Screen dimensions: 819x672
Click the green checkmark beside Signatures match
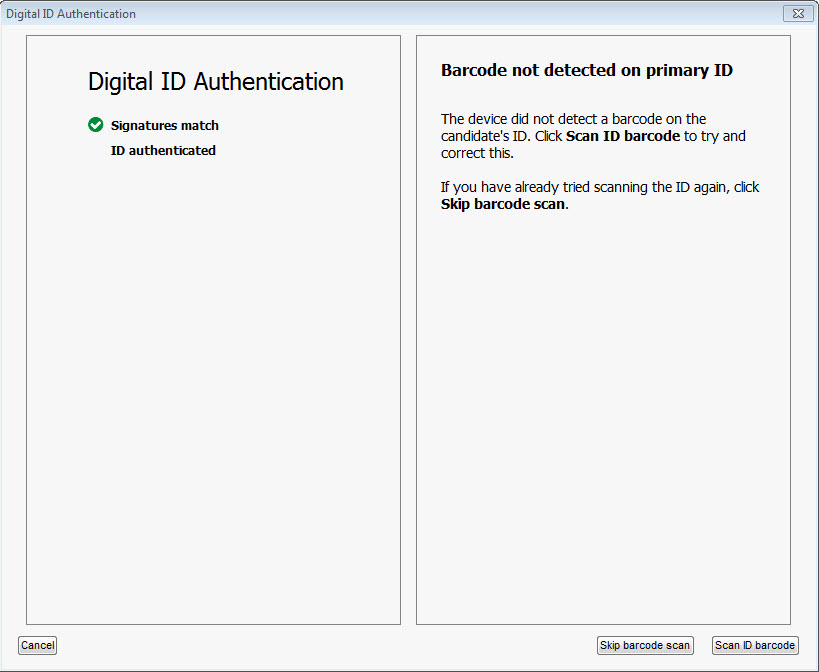pos(96,125)
